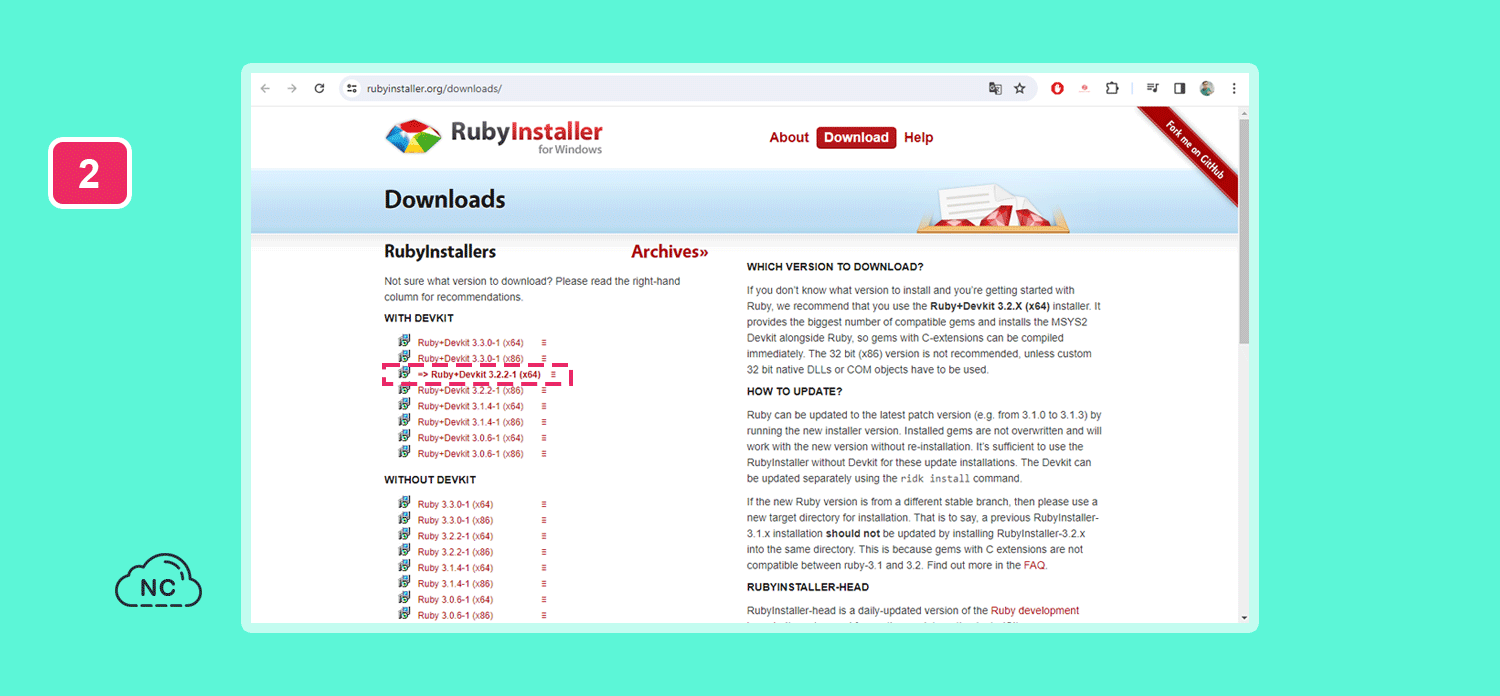1500x696 pixels.
Task: Download Ruby+Devkit 3.0.6-1 (x86)
Action: [x=471, y=454]
